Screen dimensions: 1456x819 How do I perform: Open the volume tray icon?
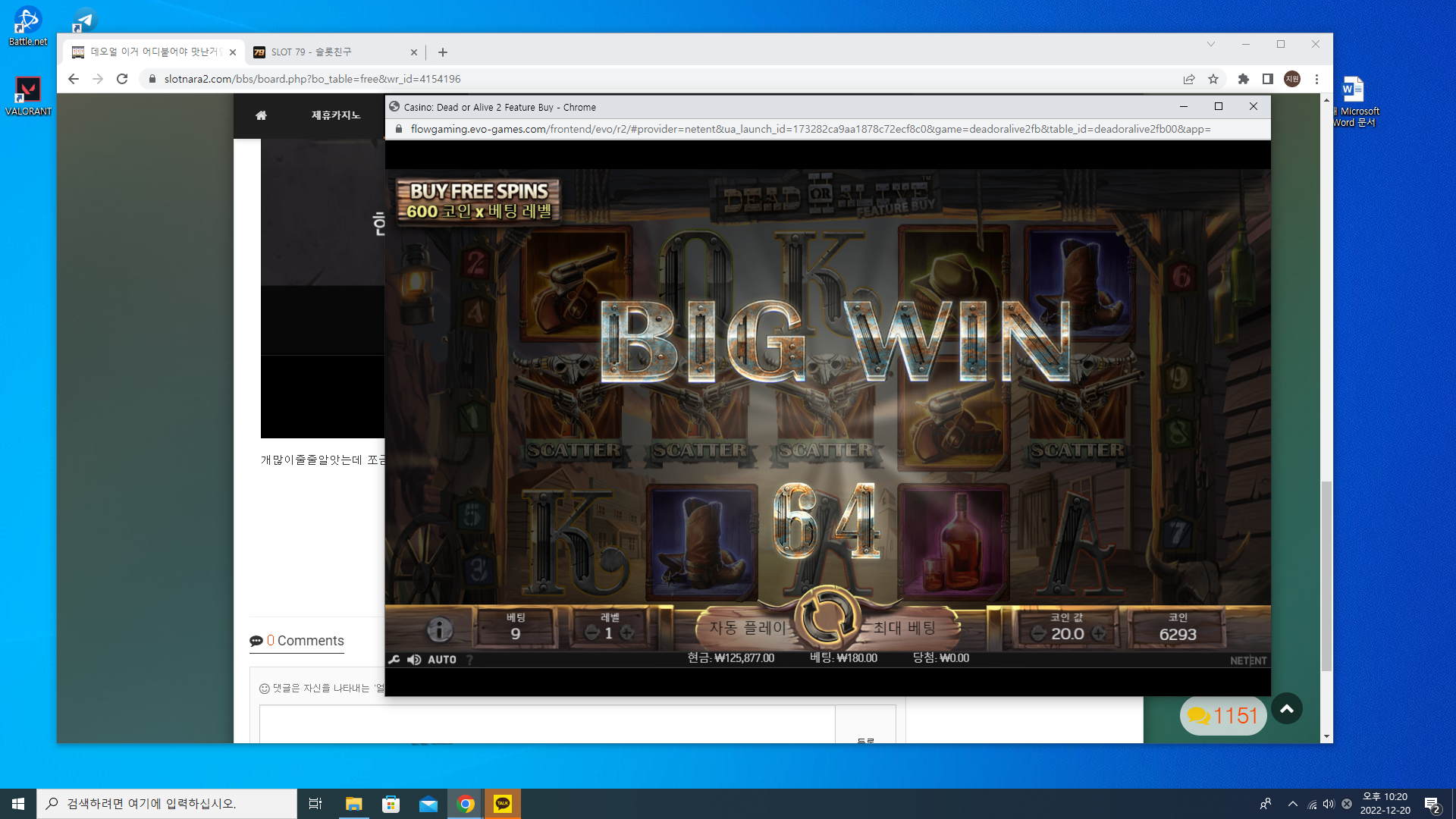coord(1329,805)
